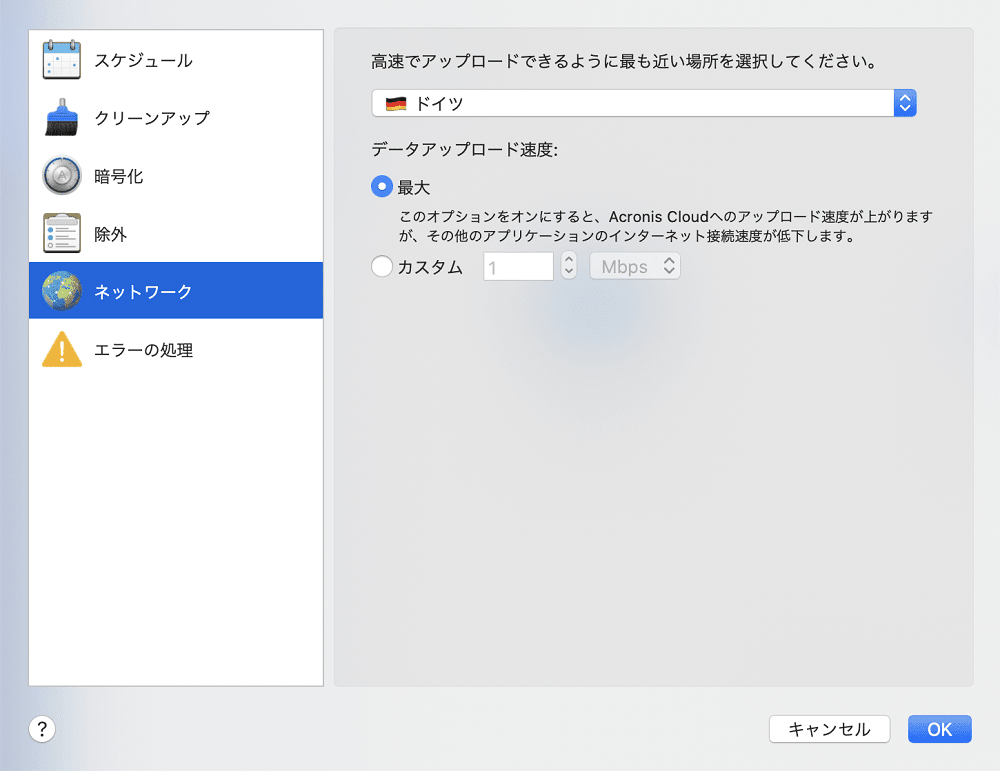The image size is (1000, 771).
Task: Open the エラーの処理 settings section
Action: (143, 350)
